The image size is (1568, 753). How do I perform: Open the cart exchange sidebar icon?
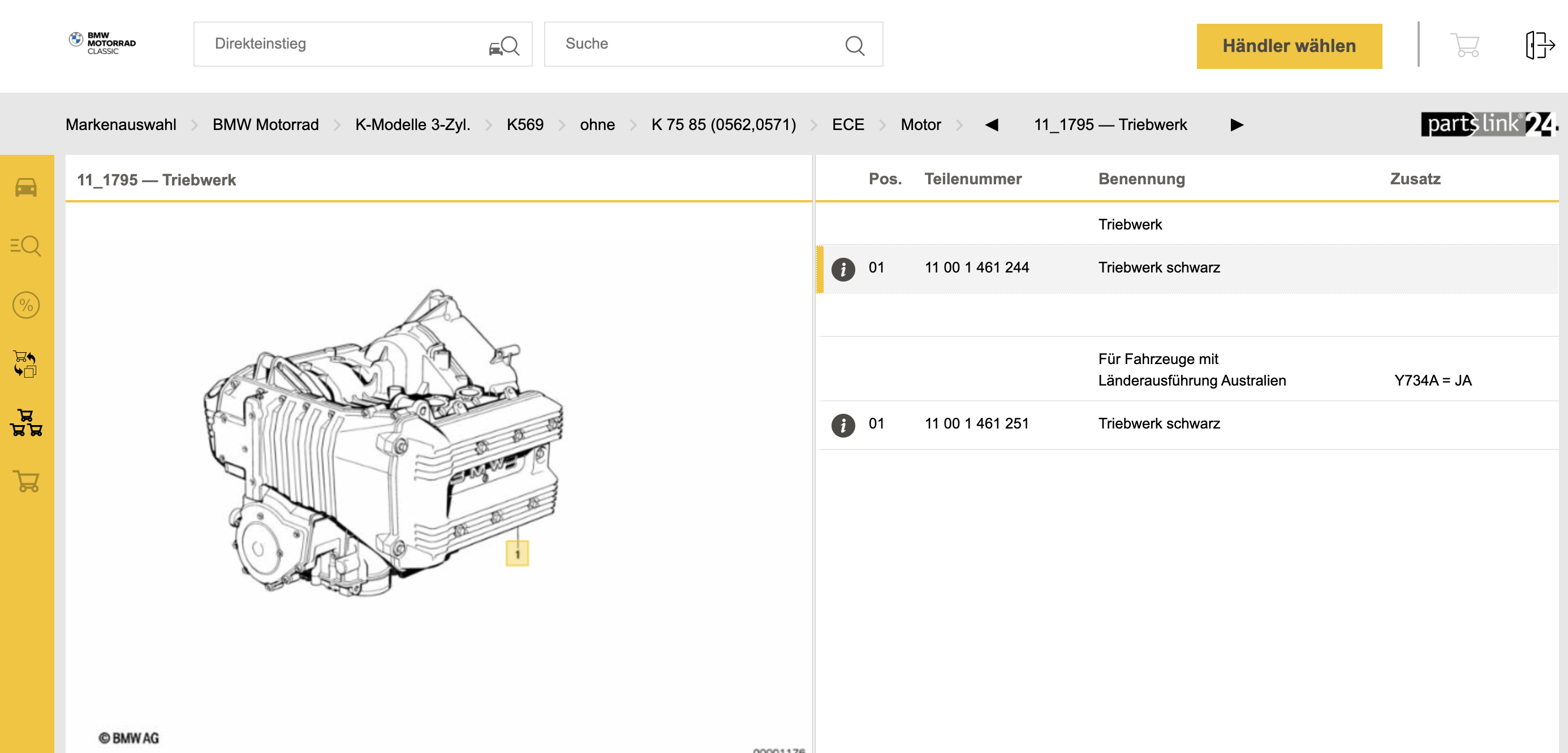[x=26, y=363]
